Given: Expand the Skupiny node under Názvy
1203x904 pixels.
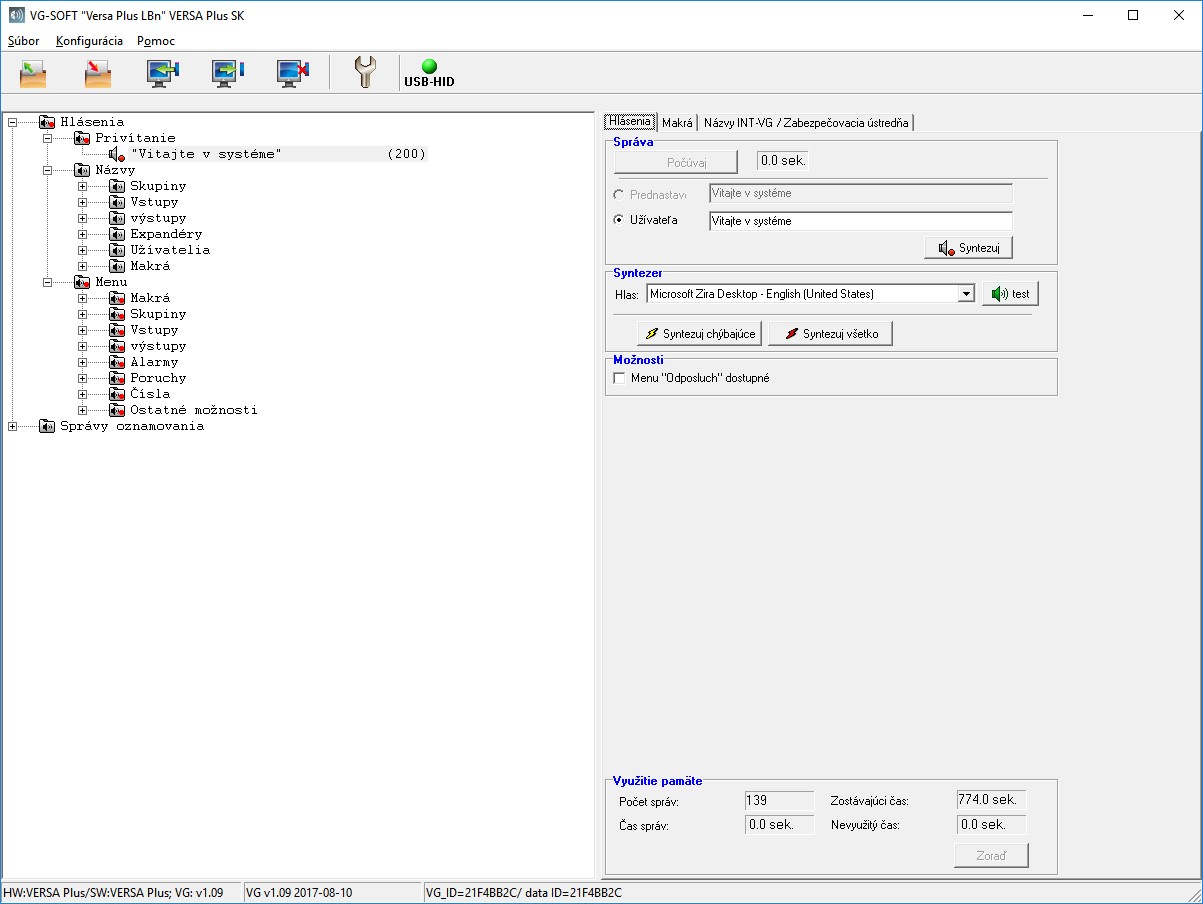Looking at the screenshot, I should click(83, 186).
